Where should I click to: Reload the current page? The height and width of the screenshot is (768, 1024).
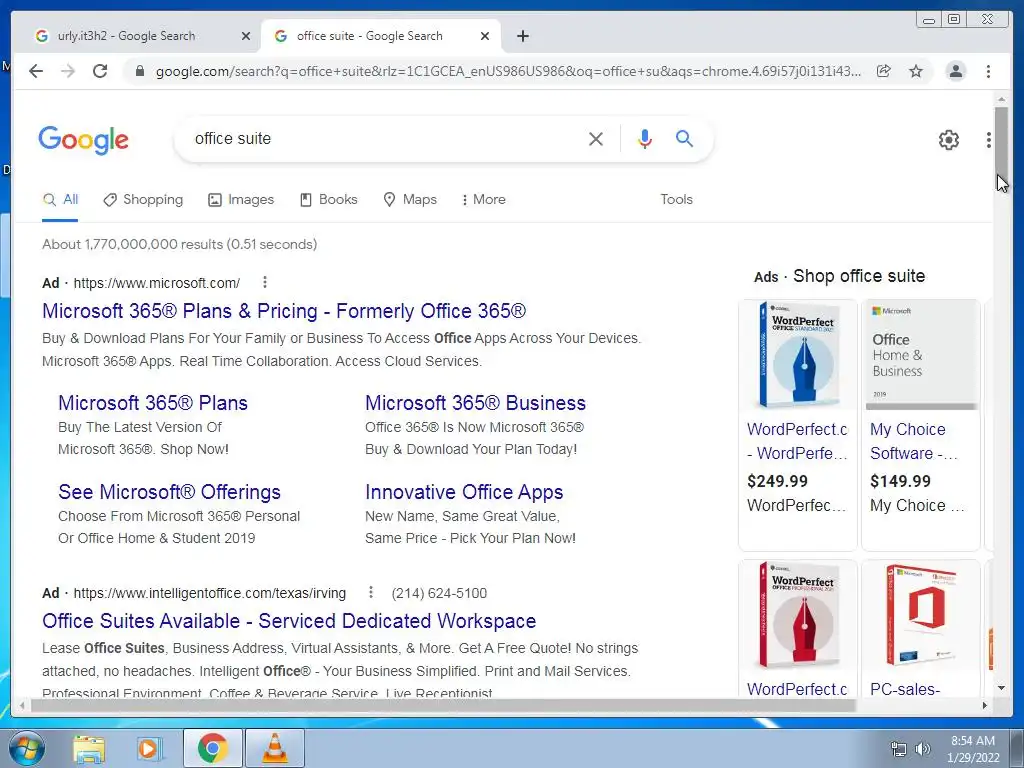tap(100, 71)
